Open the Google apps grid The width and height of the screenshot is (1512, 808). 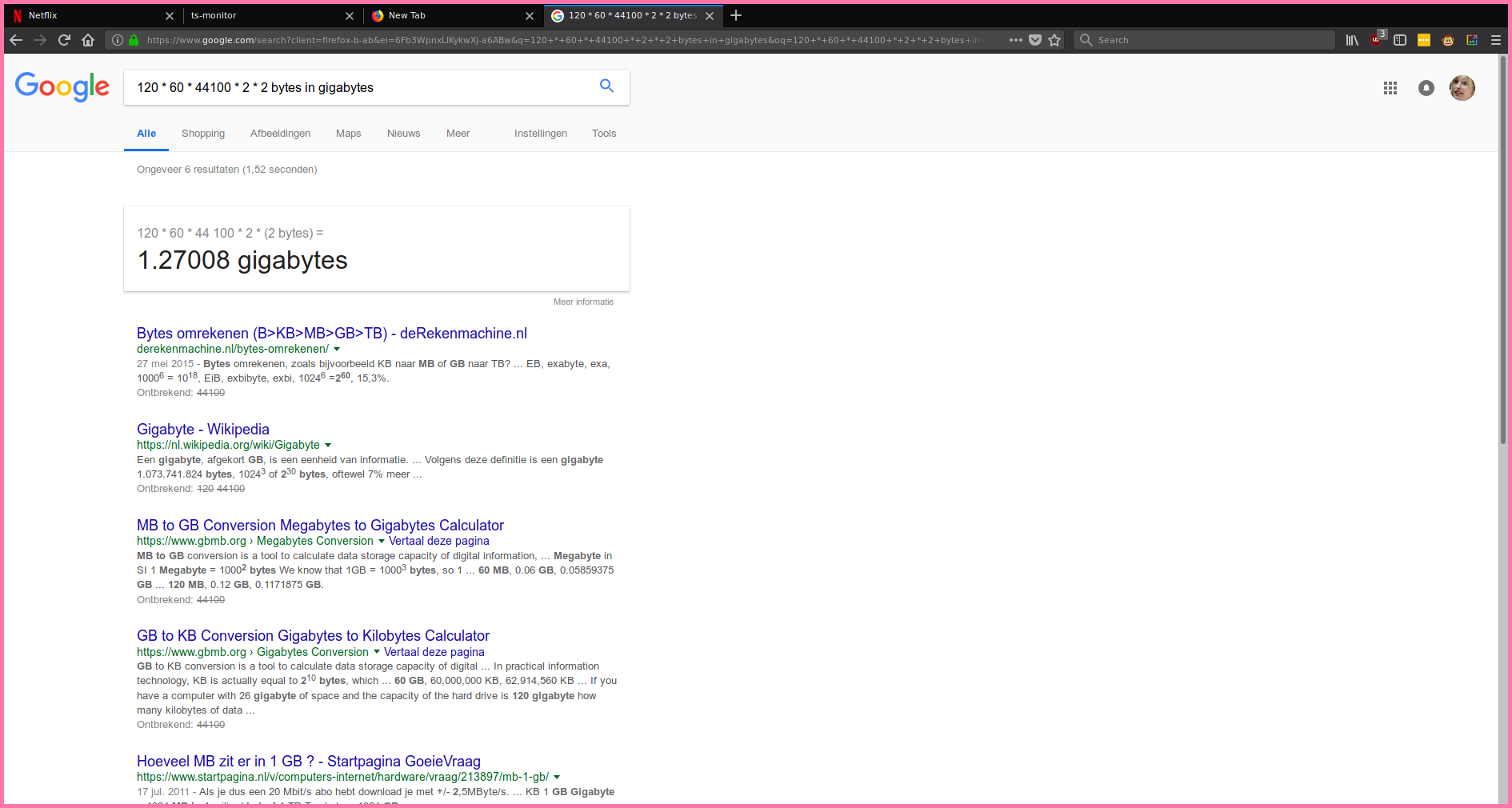click(1390, 88)
